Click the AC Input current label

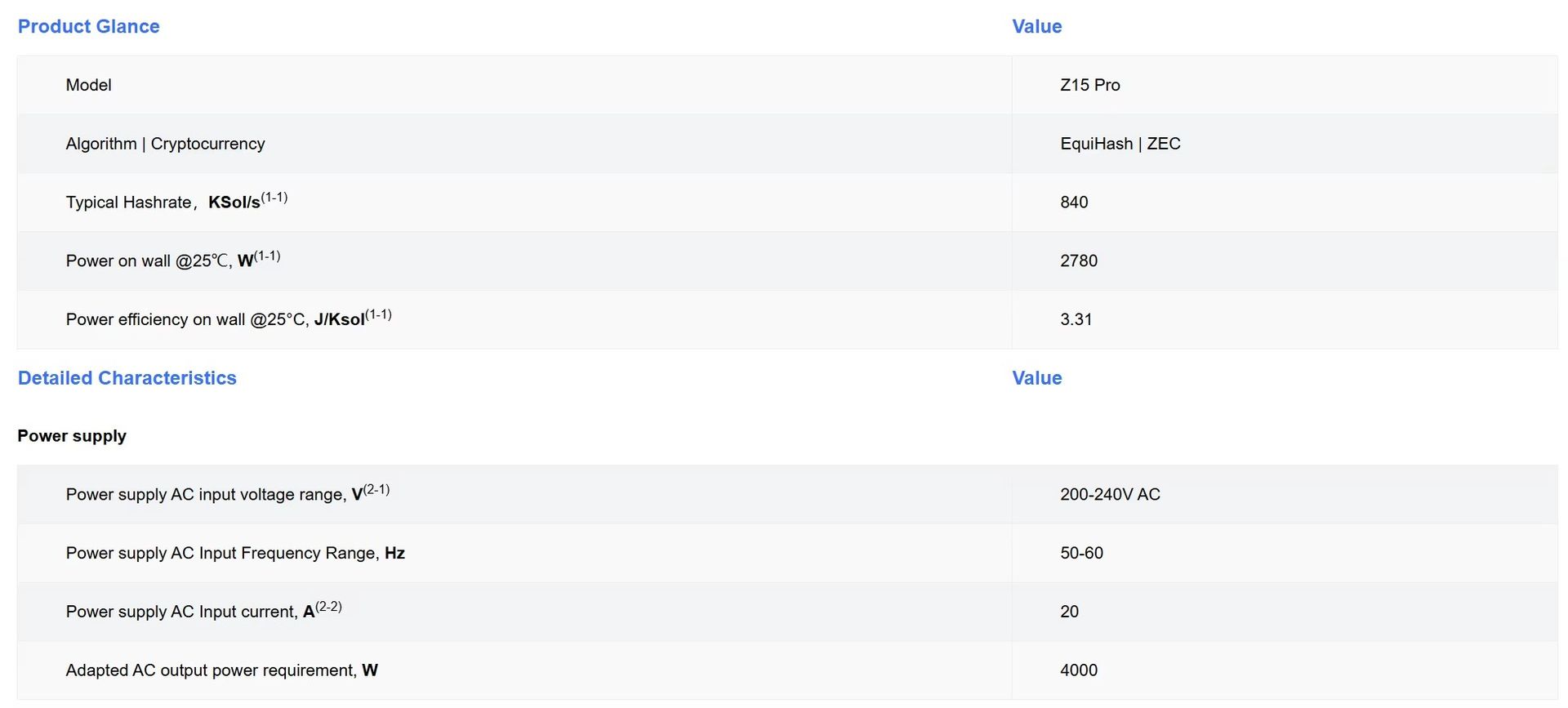(x=204, y=611)
